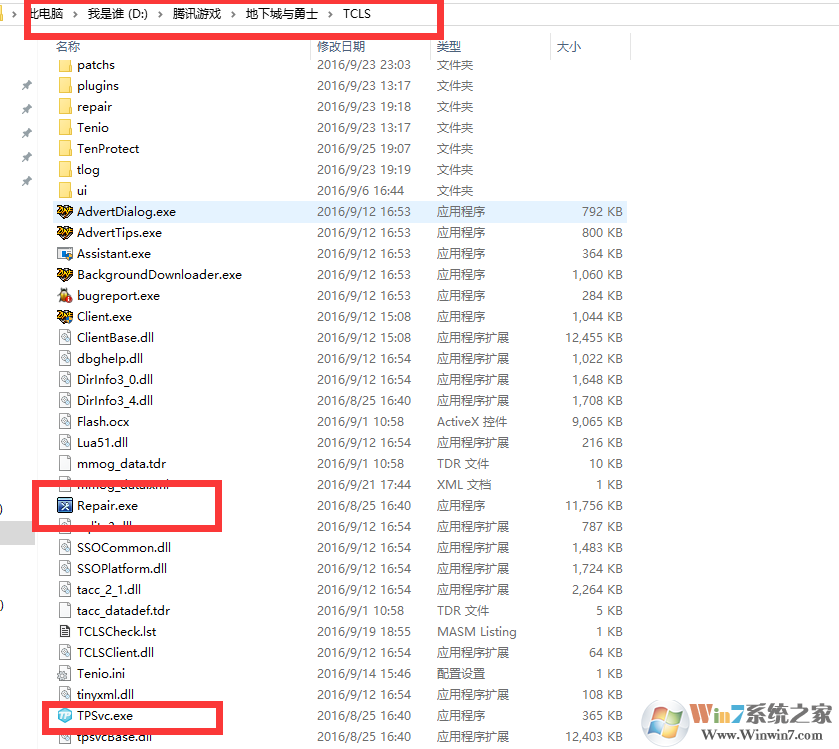Select file name TCLSClient.dll

pyautogui.click(x=116, y=653)
